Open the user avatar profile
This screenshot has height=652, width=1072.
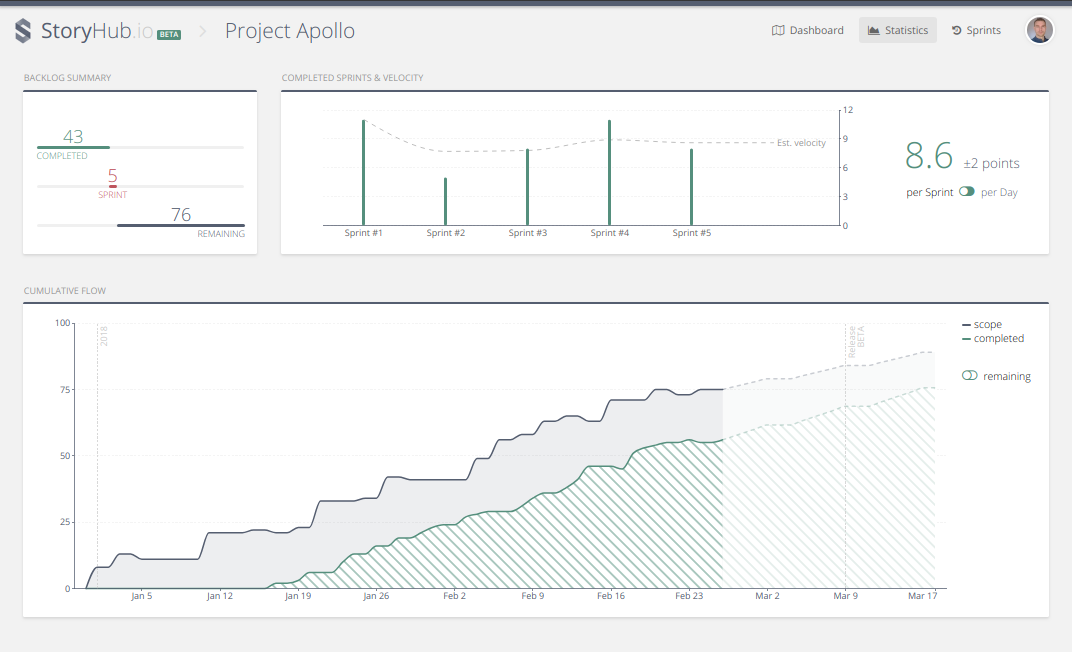pyautogui.click(x=1039, y=30)
